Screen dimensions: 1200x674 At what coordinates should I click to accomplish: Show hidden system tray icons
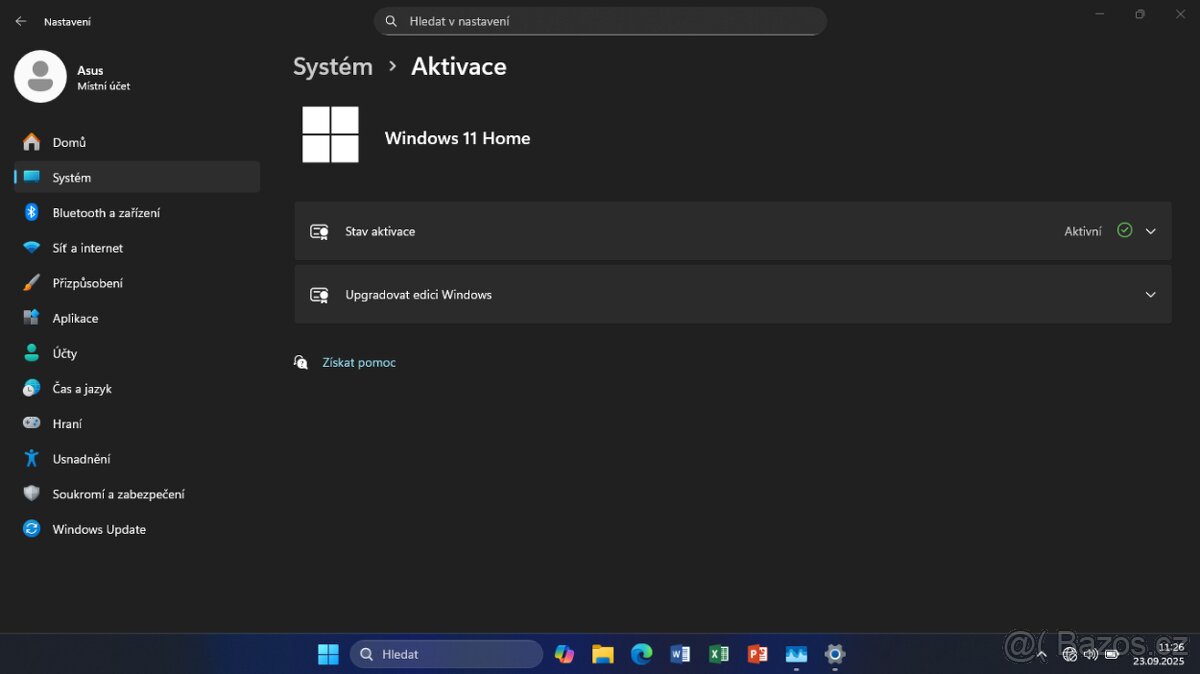1042,653
